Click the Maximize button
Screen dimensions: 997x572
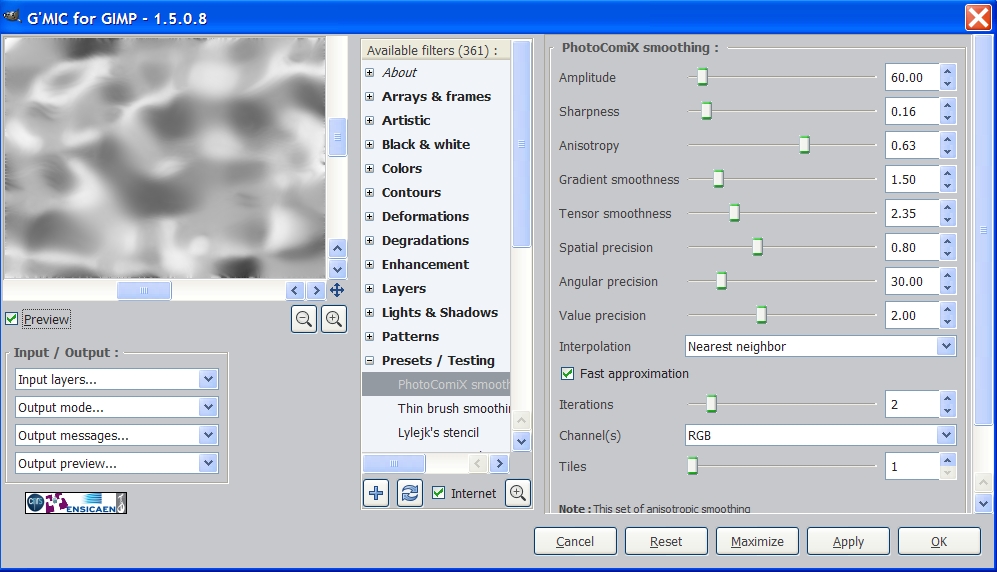pos(757,541)
